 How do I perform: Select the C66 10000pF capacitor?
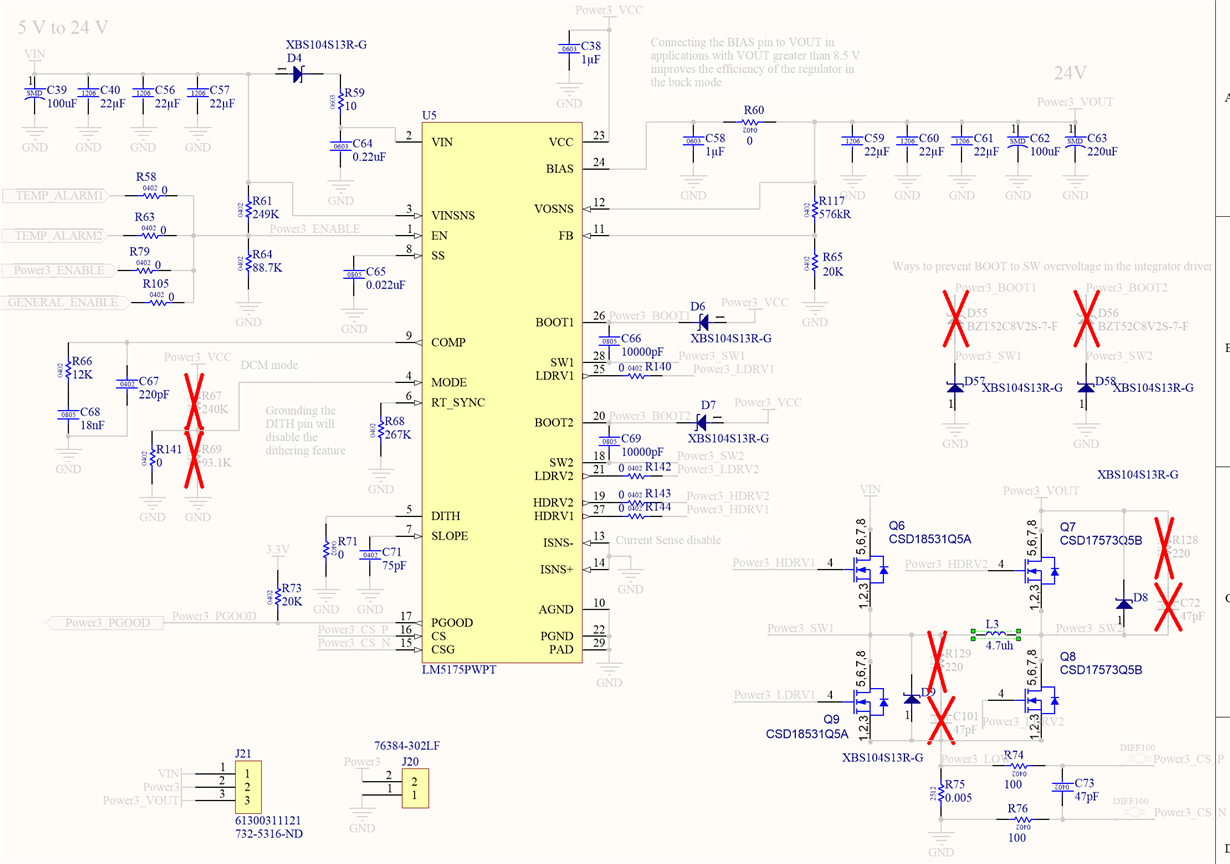point(608,341)
